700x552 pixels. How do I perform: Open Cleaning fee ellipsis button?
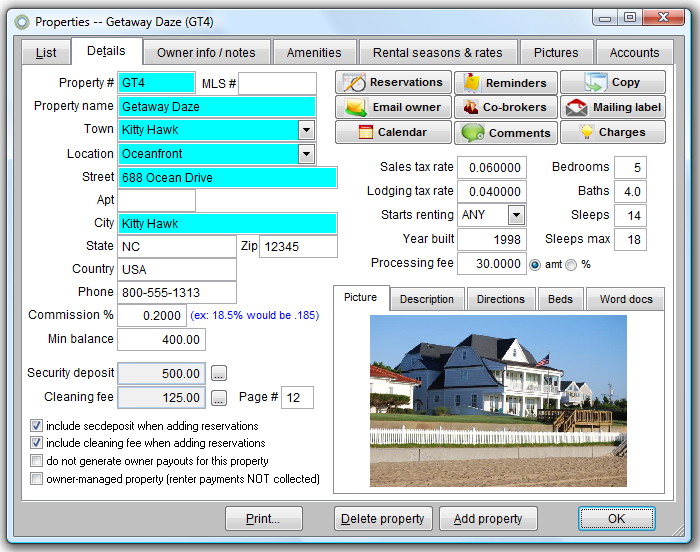[x=219, y=397]
